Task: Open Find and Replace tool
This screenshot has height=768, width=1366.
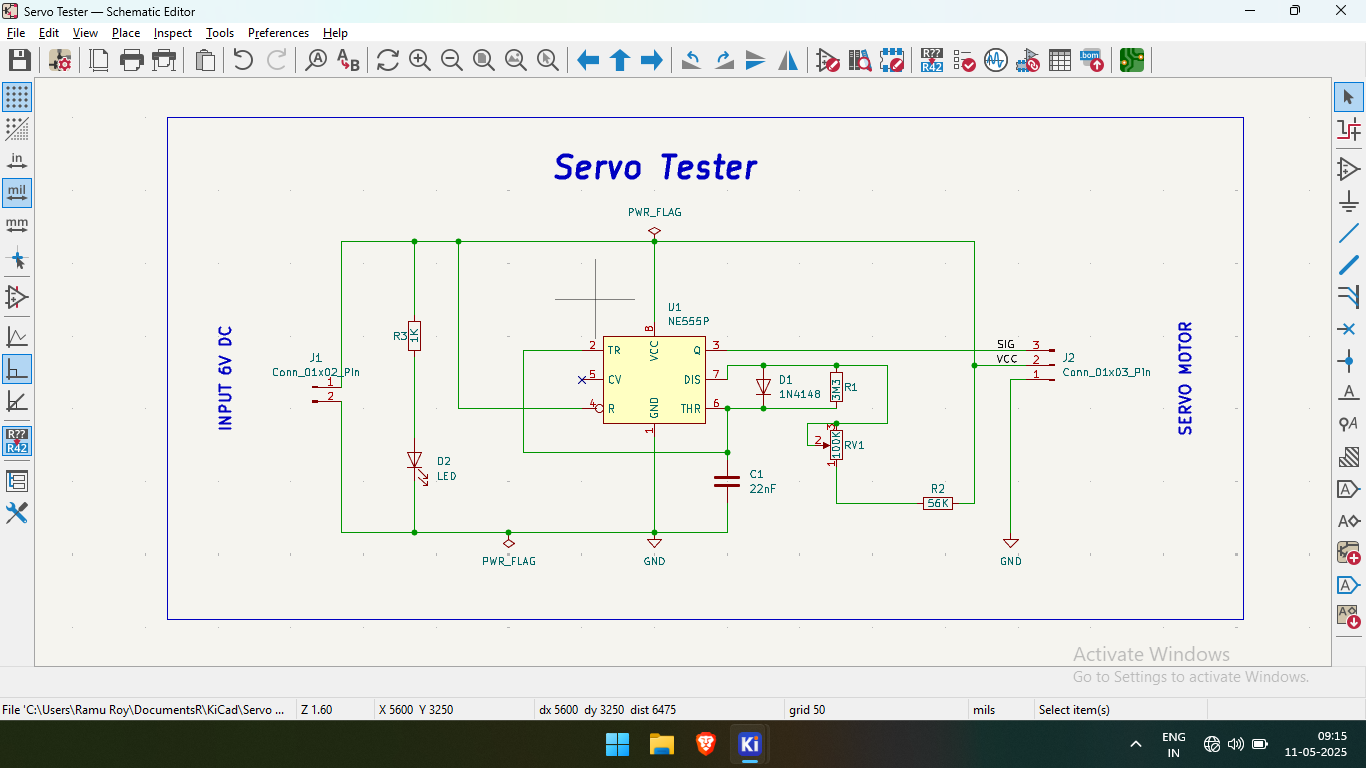Action: [x=348, y=60]
